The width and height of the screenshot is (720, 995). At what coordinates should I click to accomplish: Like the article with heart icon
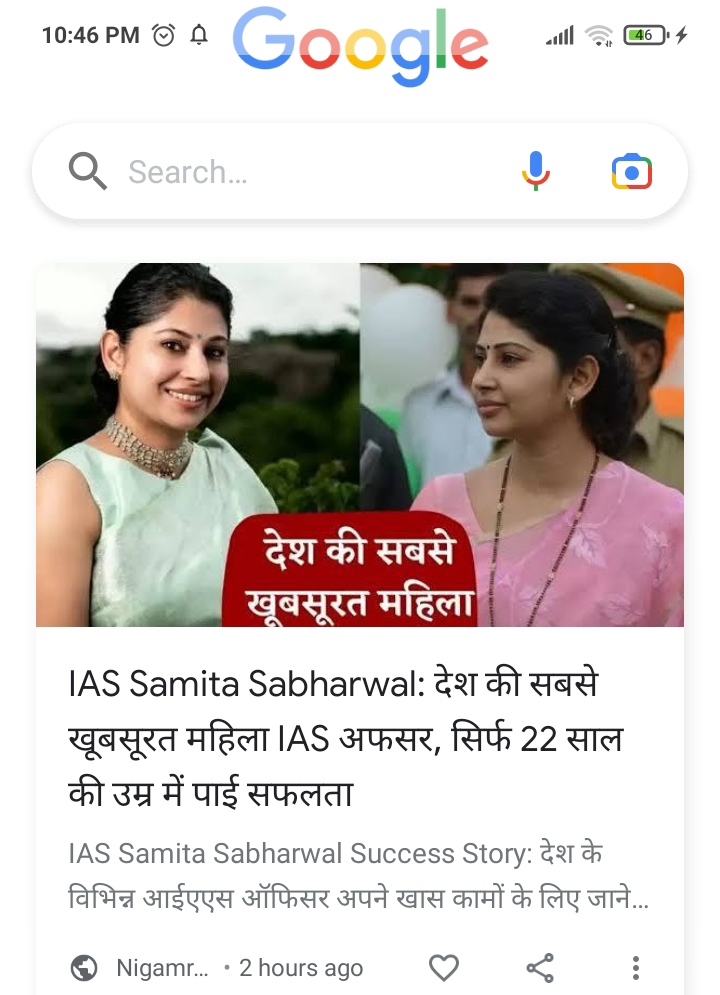(x=443, y=968)
